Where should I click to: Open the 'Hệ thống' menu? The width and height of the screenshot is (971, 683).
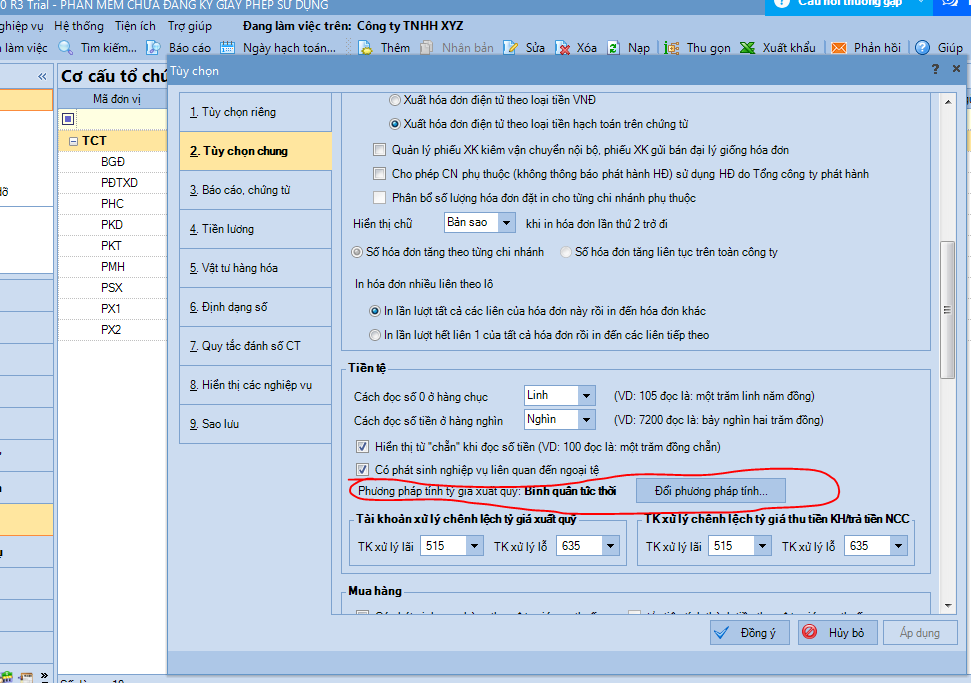[80, 24]
